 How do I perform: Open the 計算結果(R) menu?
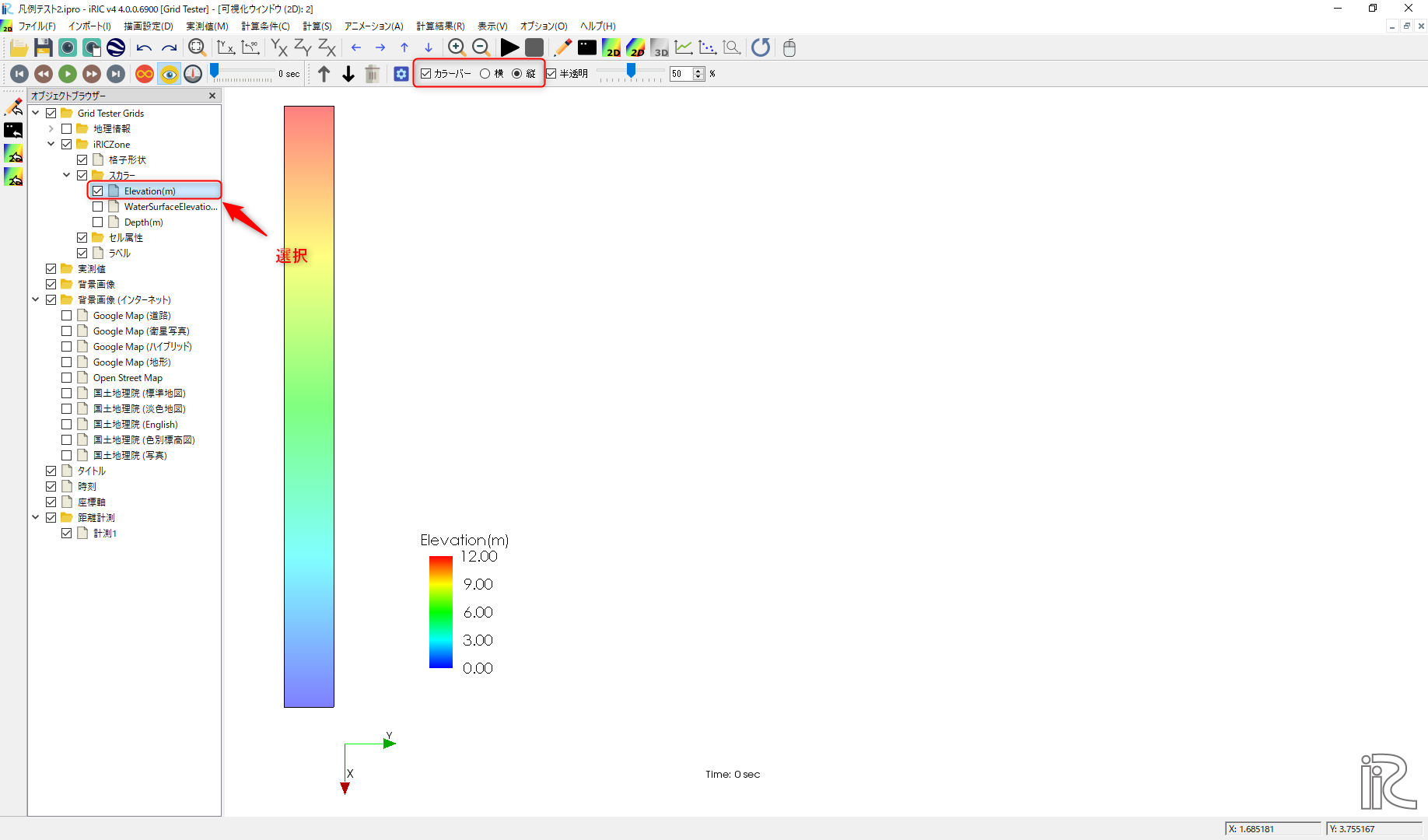(440, 26)
